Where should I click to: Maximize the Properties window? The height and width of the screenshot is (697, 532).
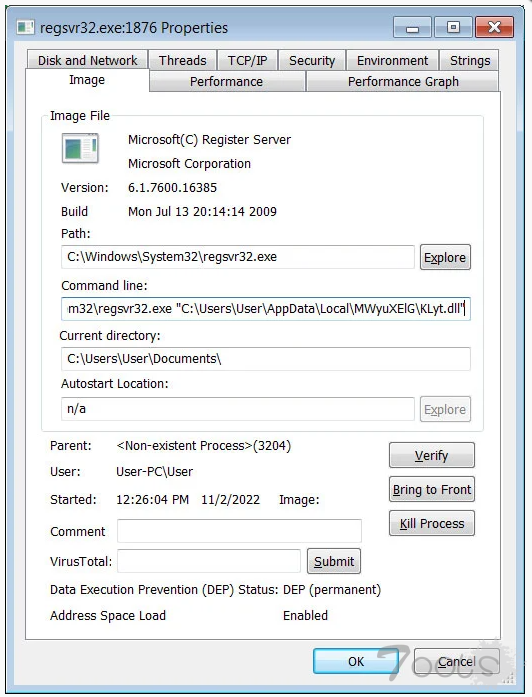tap(453, 28)
